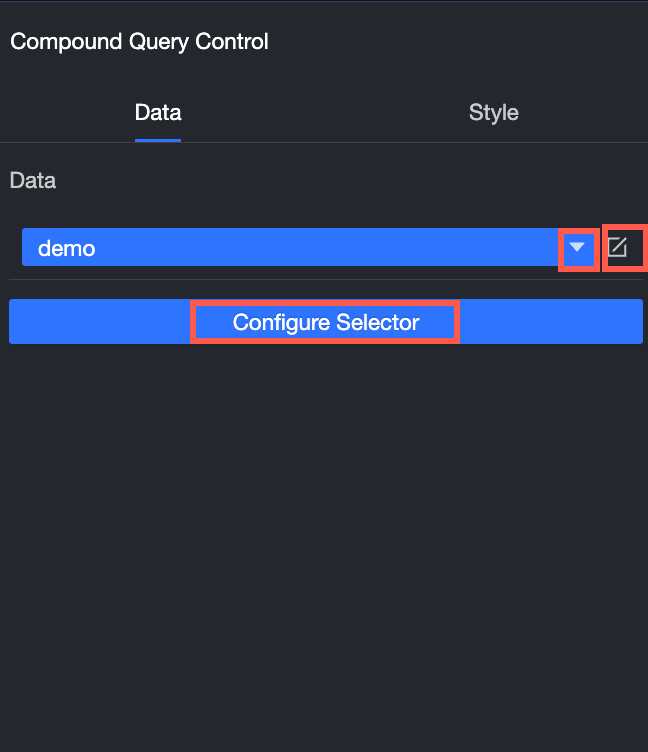Click the square-with-pencil edit icon
This screenshot has height=752, width=648.
(x=618, y=247)
